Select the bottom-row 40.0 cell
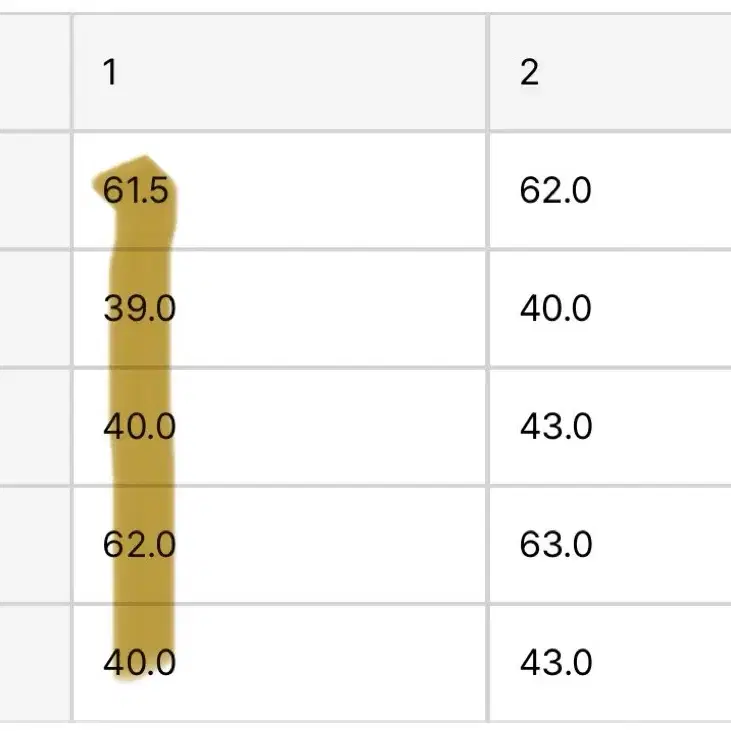Viewport: 731px width, 731px height. click(280, 662)
